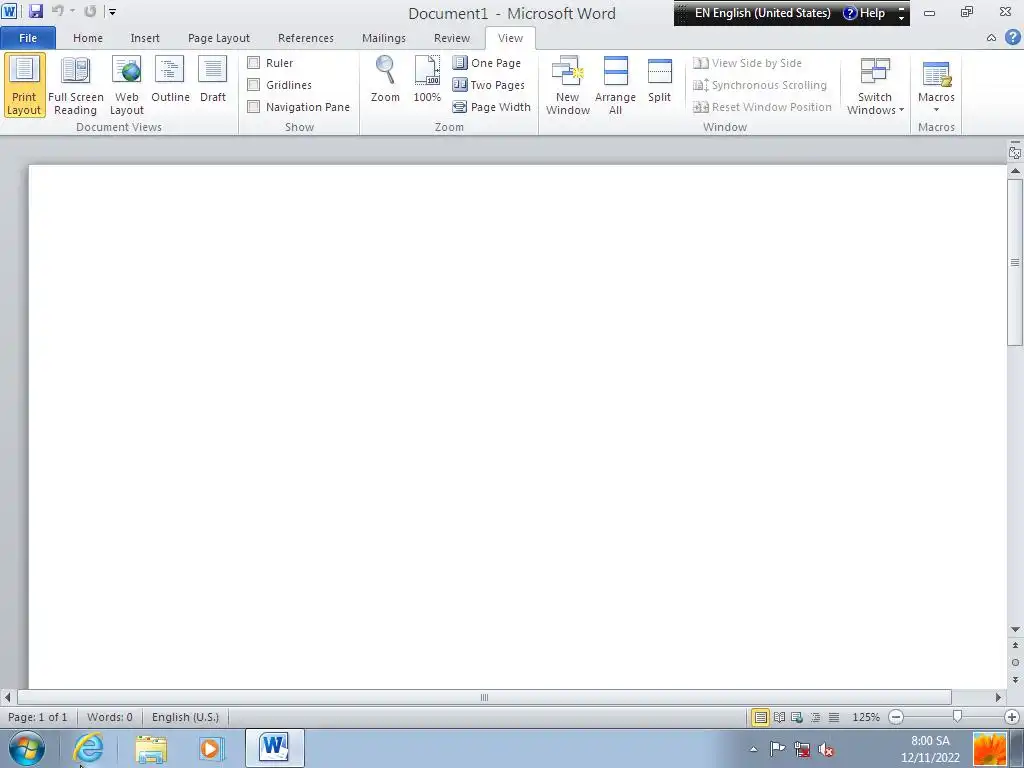Open language bar options arrow
1024x768 pixels.
tap(902, 17)
